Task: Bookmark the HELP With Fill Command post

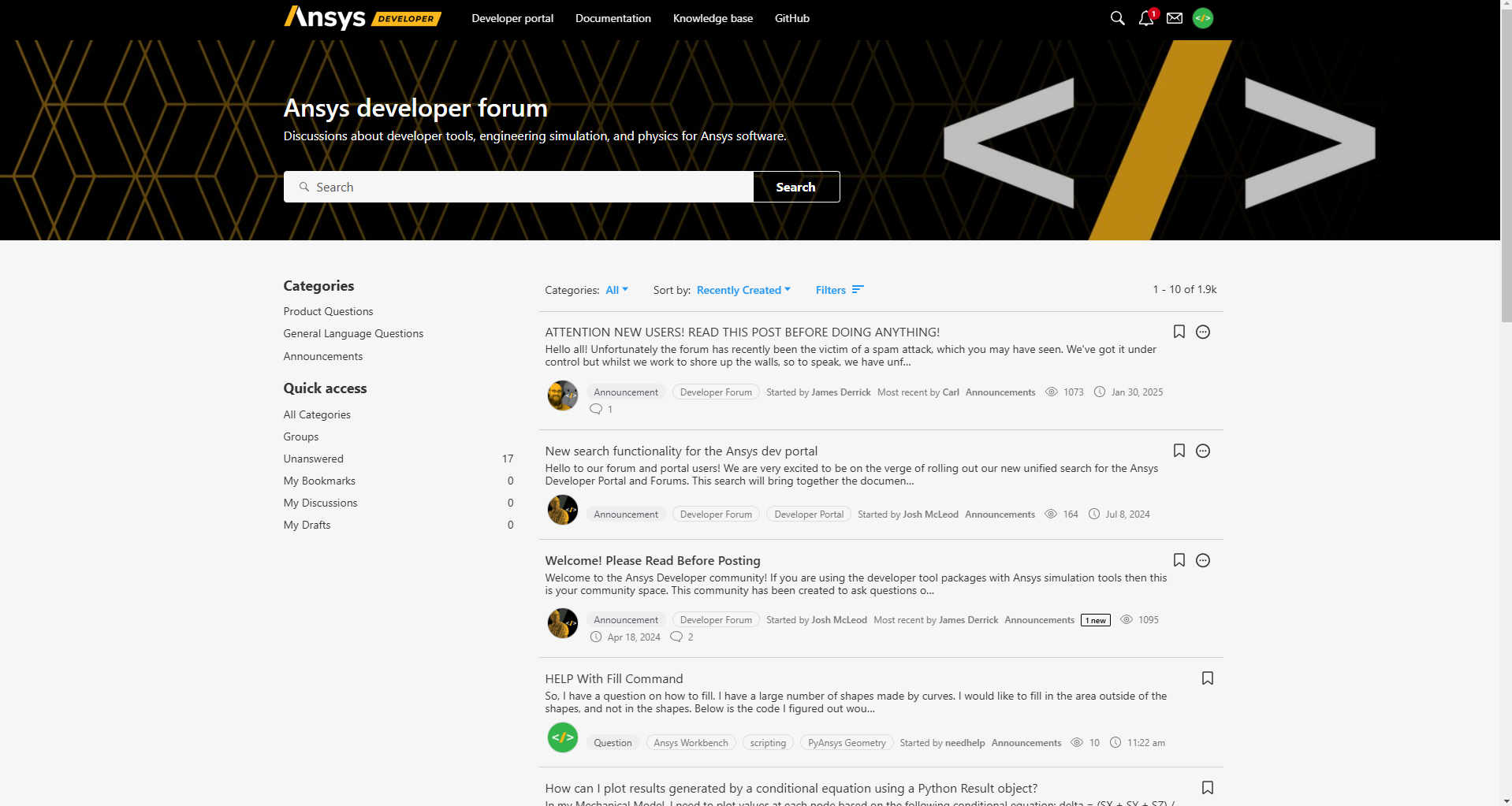Action: [x=1208, y=678]
